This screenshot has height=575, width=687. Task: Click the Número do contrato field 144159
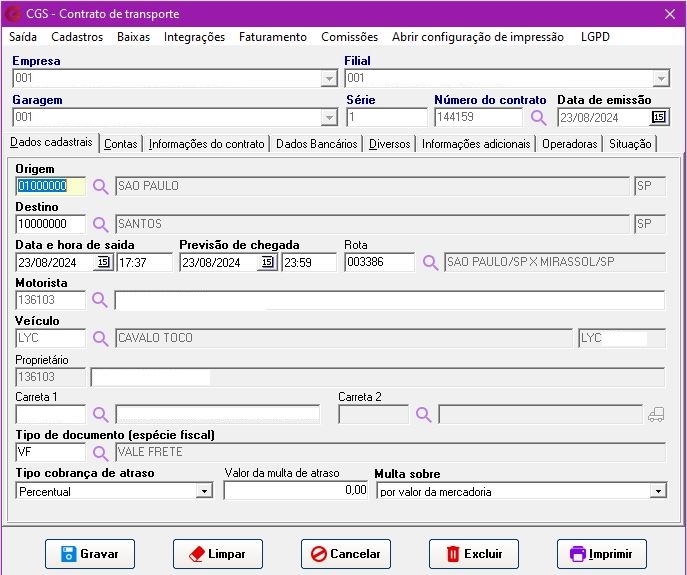(x=478, y=117)
